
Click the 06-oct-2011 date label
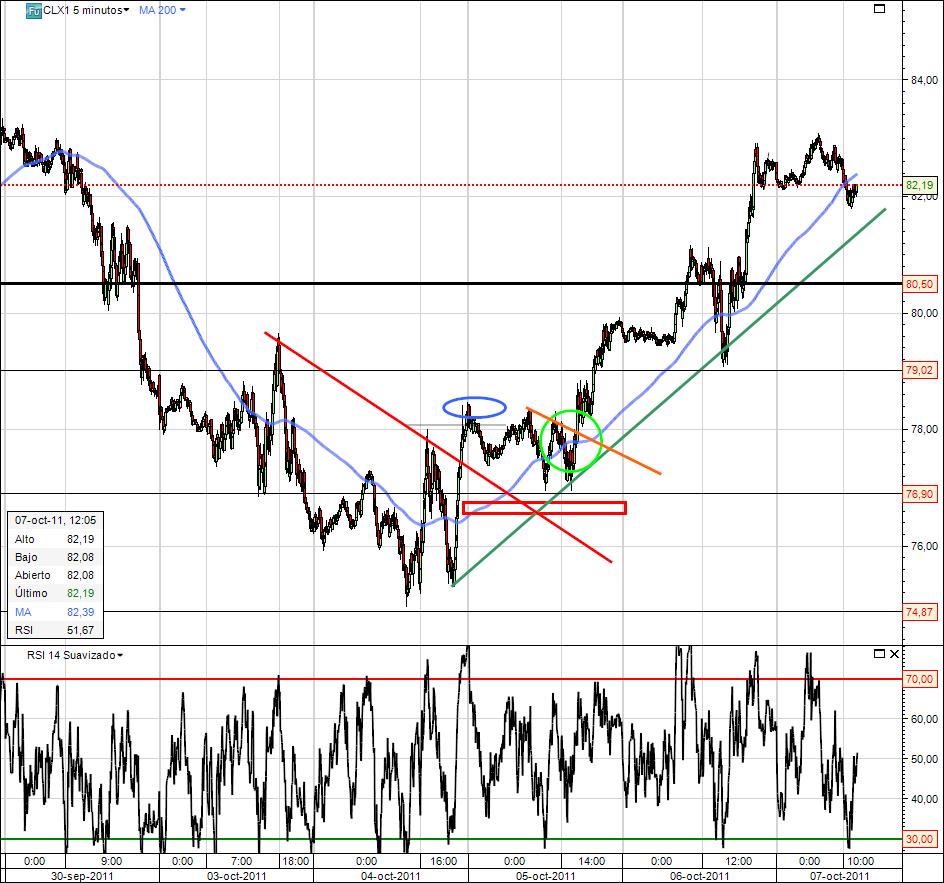pos(699,876)
